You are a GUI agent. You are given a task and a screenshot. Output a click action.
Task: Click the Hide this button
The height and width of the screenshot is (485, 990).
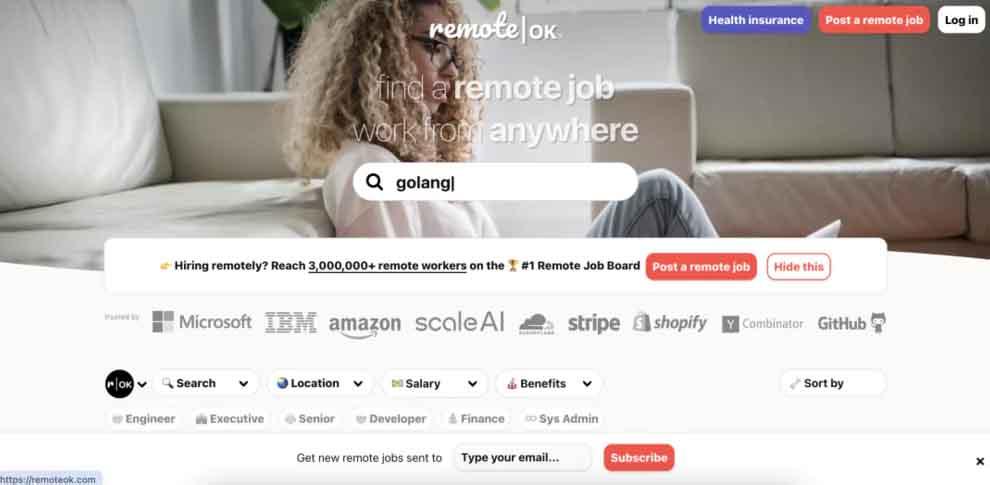click(x=799, y=266)
